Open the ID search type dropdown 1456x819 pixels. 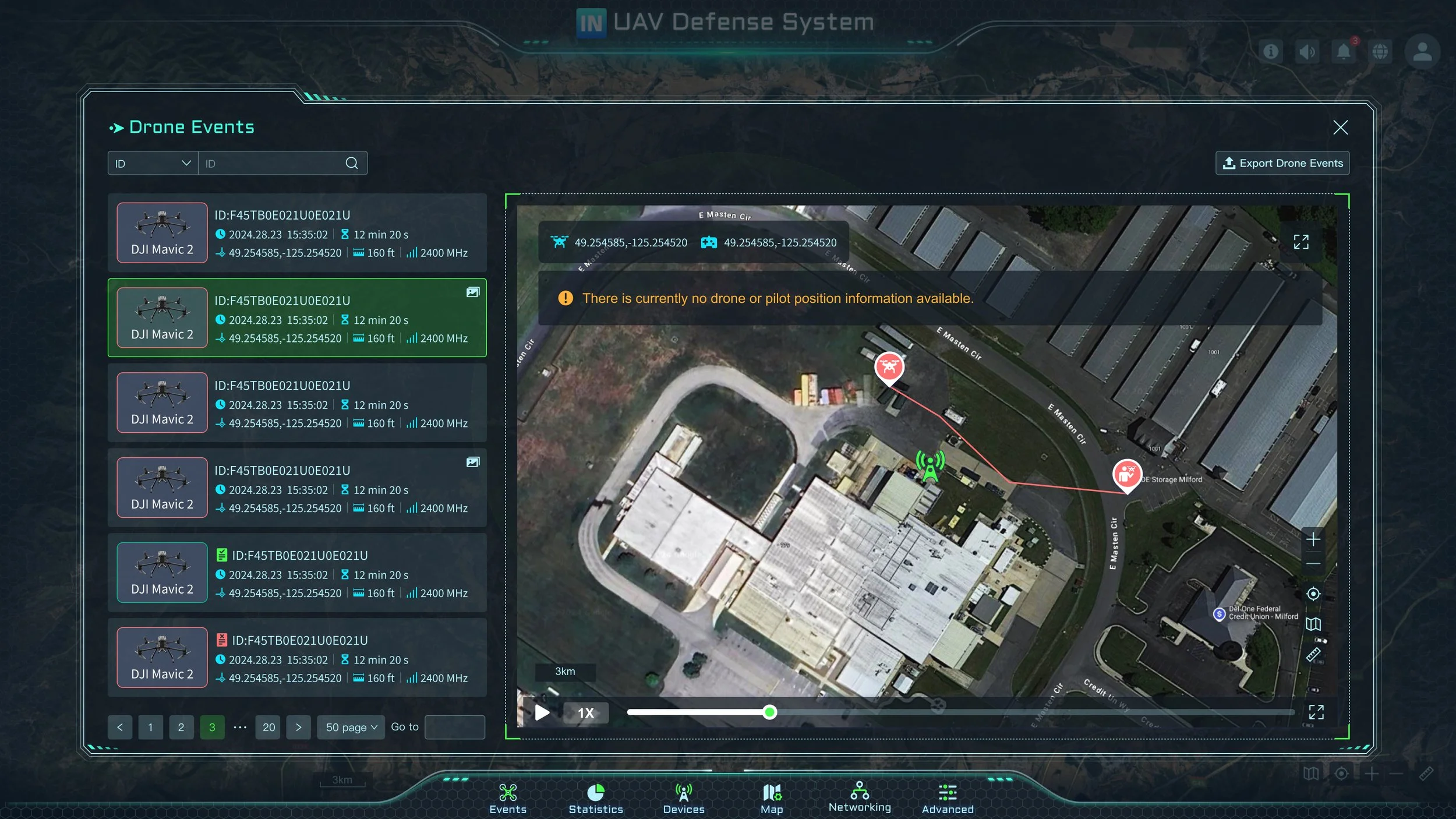[153, 164]
